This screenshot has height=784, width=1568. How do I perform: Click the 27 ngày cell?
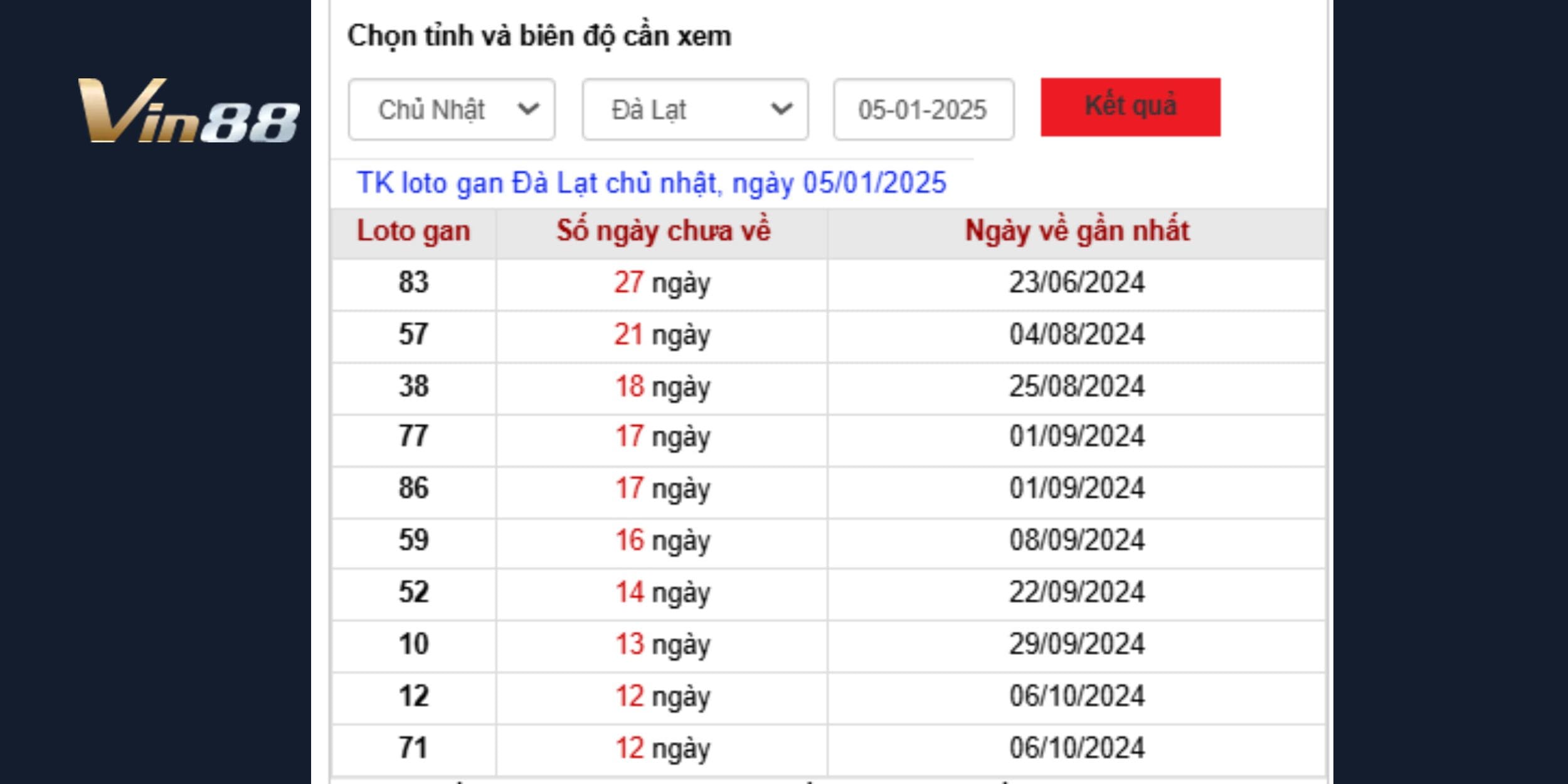[x=662, y=283]
